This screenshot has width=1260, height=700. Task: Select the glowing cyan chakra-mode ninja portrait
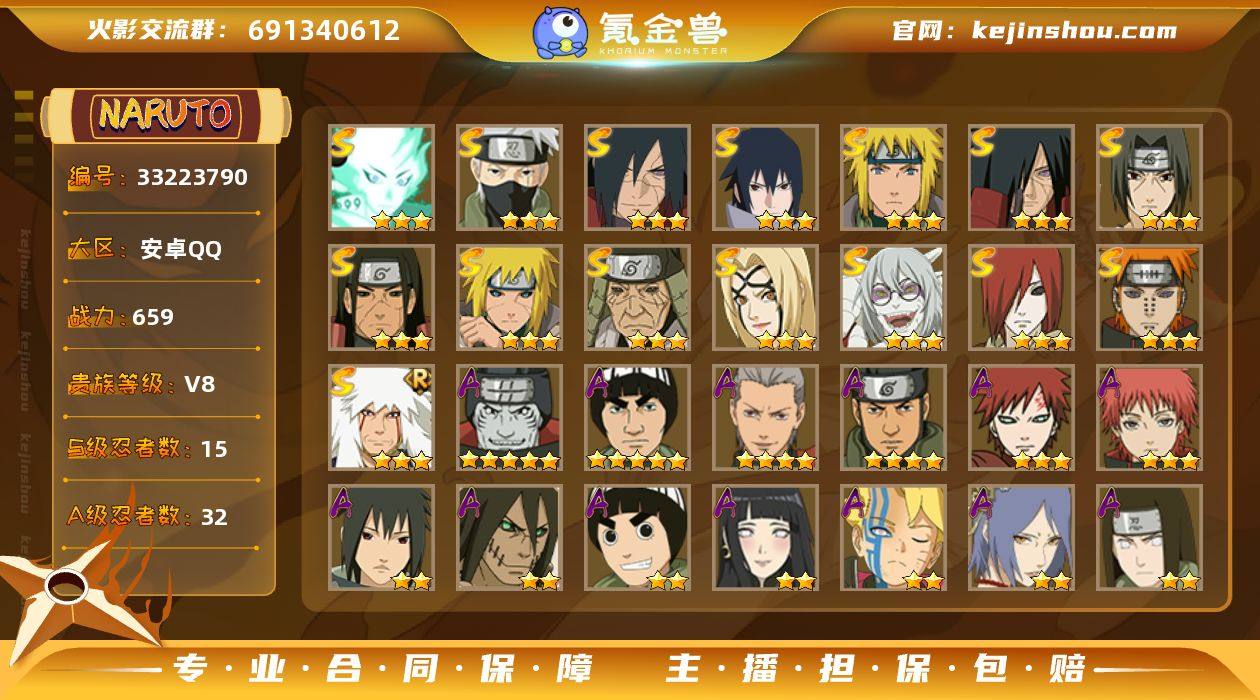click(x=382, y=178)
